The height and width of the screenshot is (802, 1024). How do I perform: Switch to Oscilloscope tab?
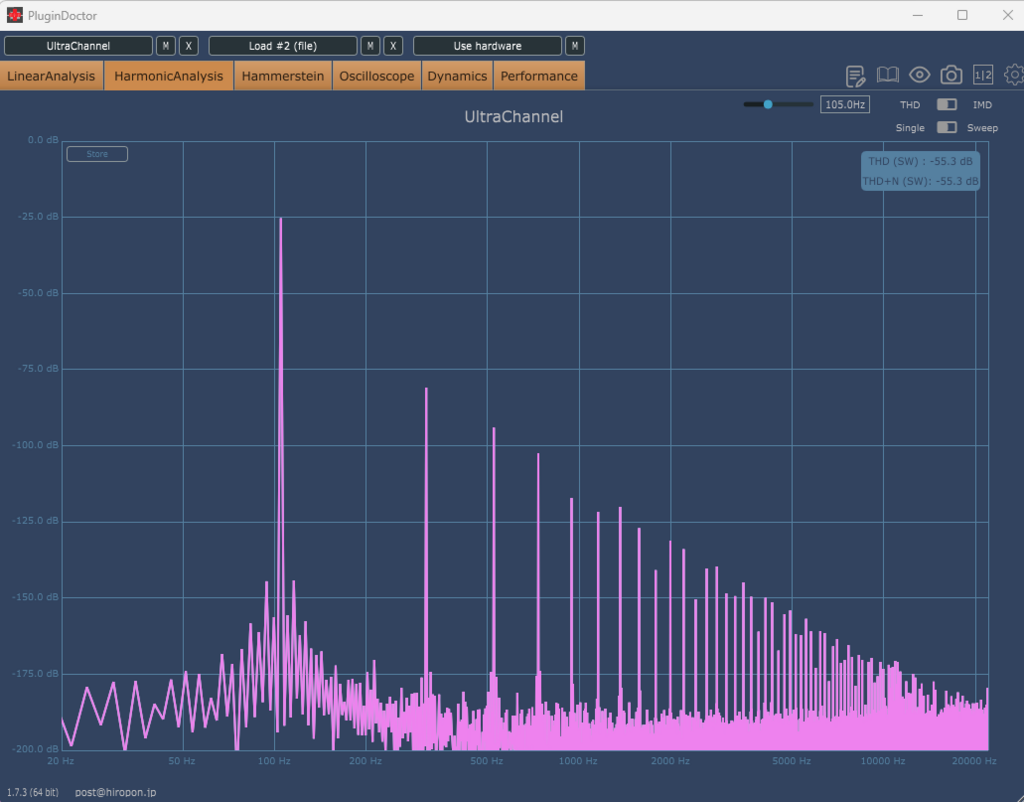coord(377,76)
